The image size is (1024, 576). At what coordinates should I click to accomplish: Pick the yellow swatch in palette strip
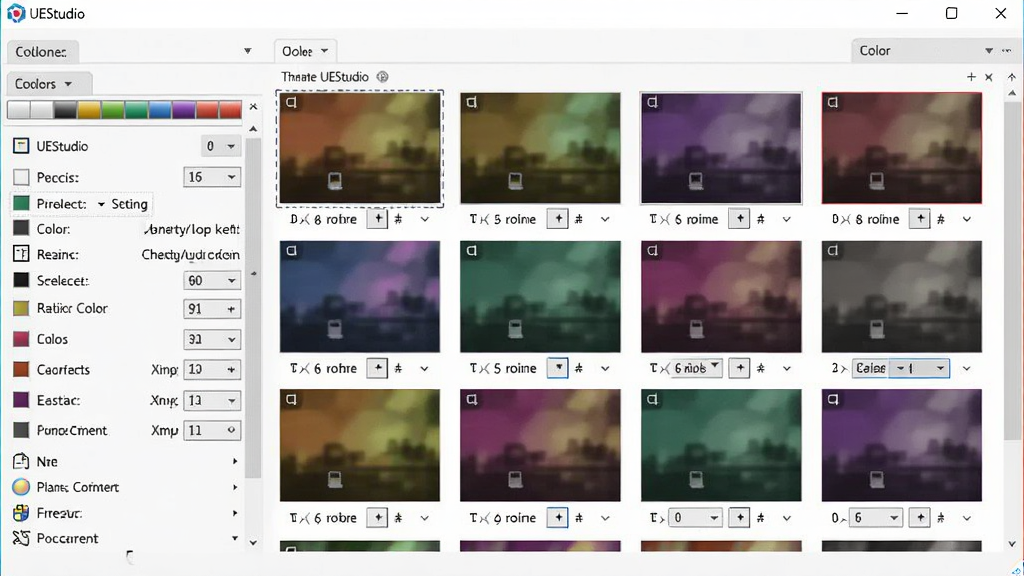pyautogui.click(x=89, y=110)
